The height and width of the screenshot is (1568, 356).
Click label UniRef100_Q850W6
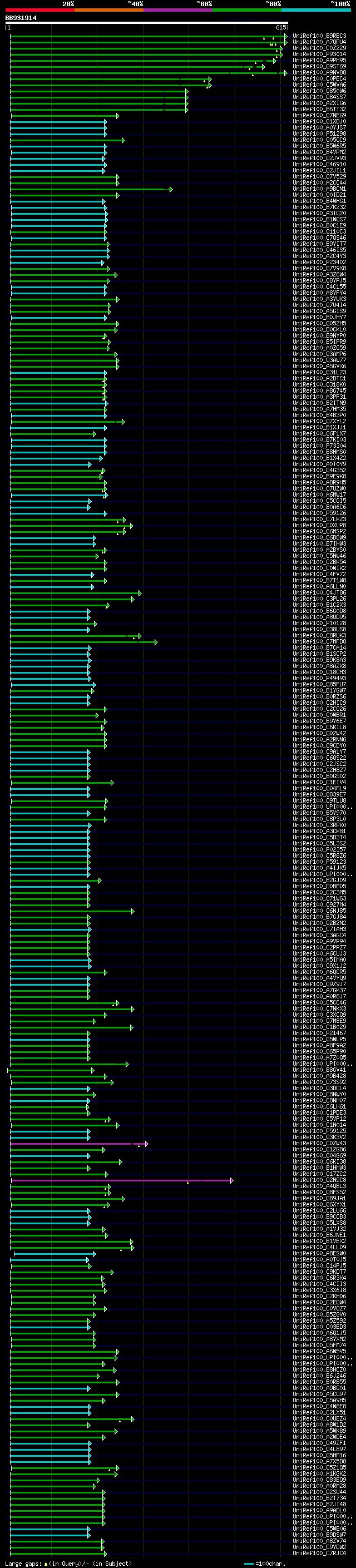click(x=319, y=91)
